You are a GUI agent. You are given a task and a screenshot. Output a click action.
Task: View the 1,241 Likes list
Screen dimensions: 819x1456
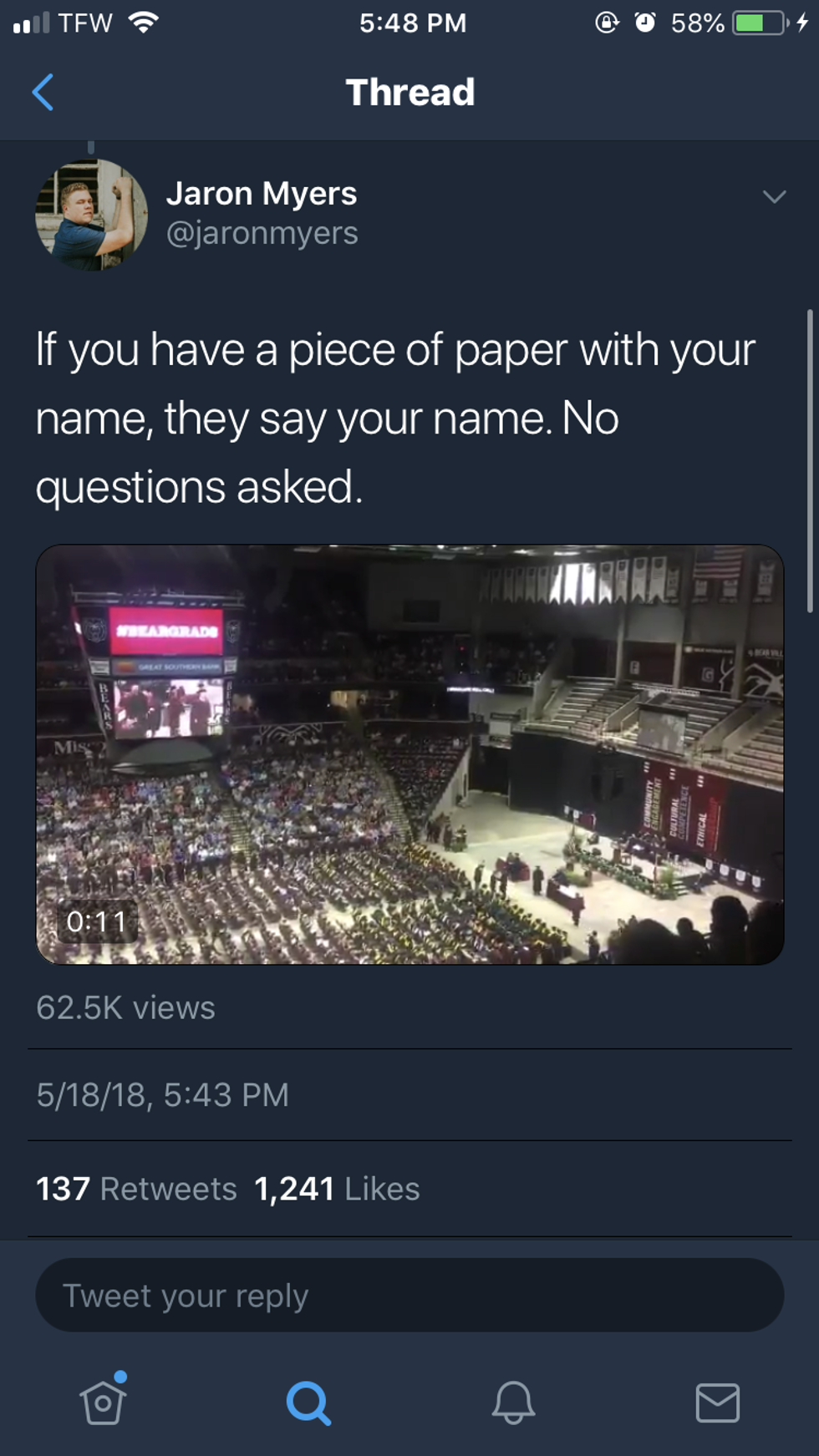[336, 1189]
